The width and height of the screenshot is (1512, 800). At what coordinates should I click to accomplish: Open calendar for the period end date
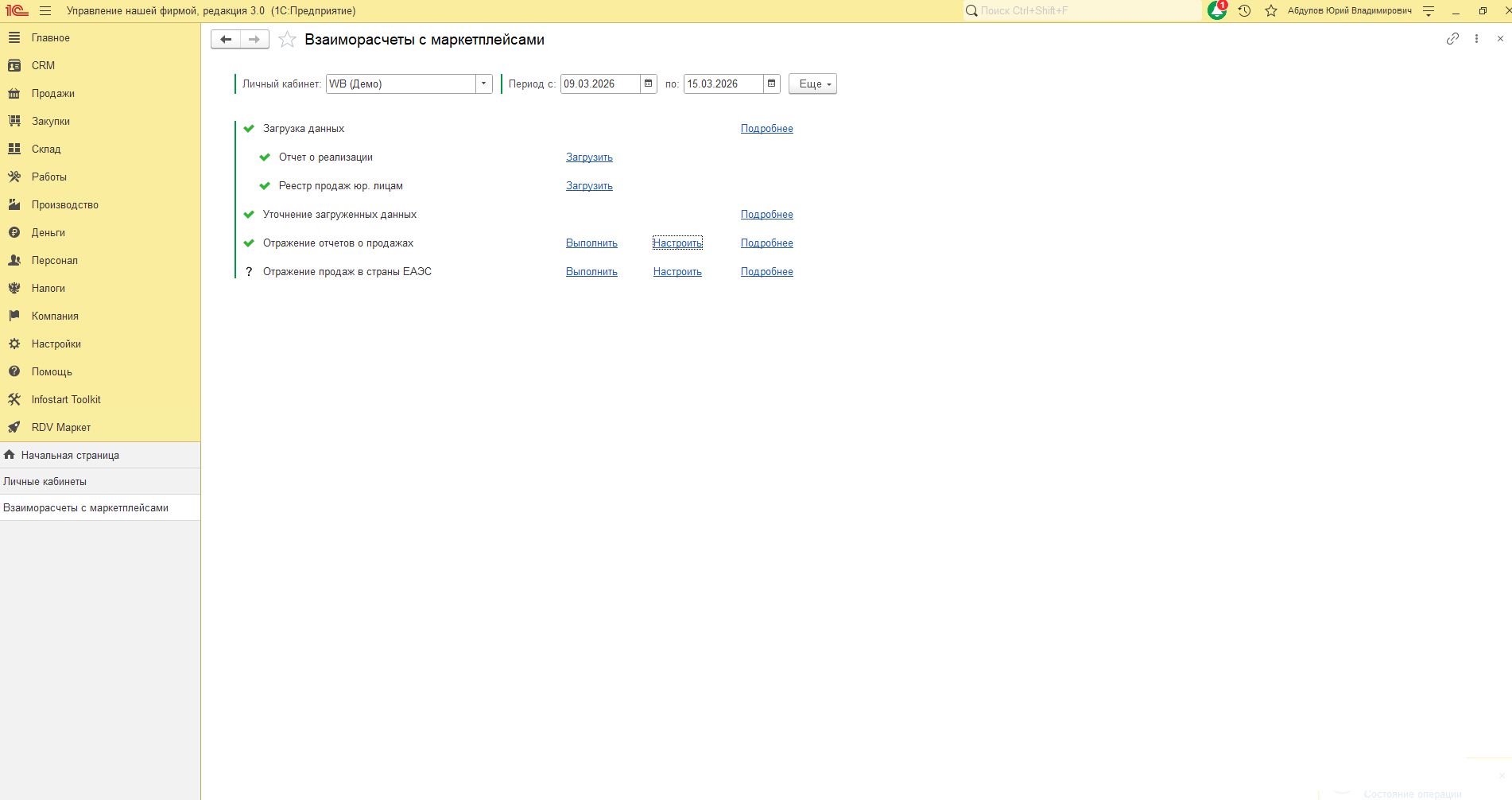pyautogui.click(x=772, y=83)
